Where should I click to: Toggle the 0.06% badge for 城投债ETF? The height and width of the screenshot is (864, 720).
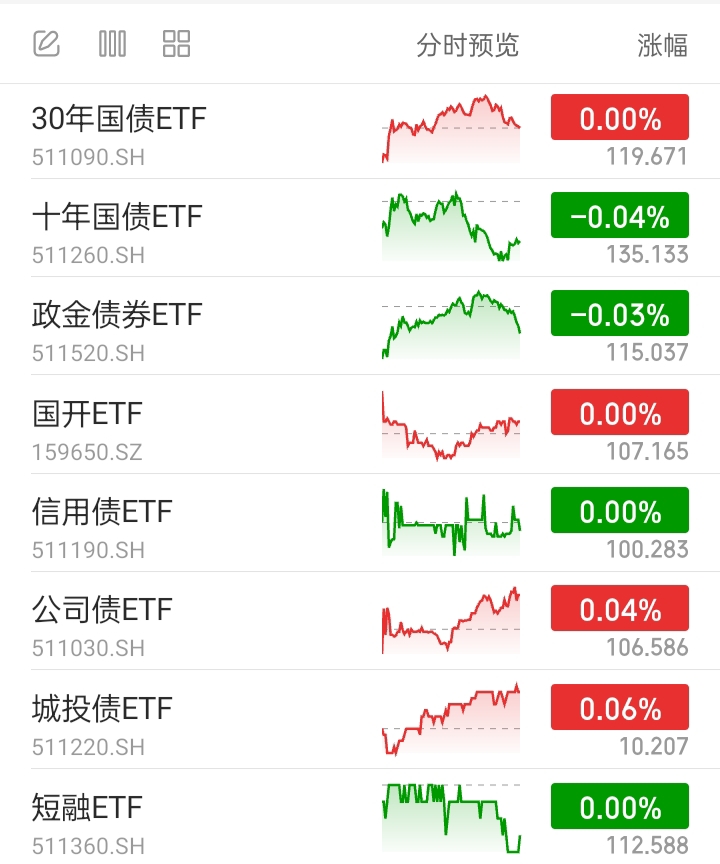(x=620, y=707)
